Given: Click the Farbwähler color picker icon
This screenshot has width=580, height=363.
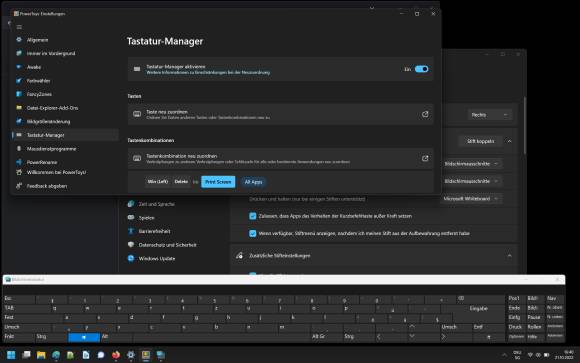Looking at the screenshot, I should (19, 81).
